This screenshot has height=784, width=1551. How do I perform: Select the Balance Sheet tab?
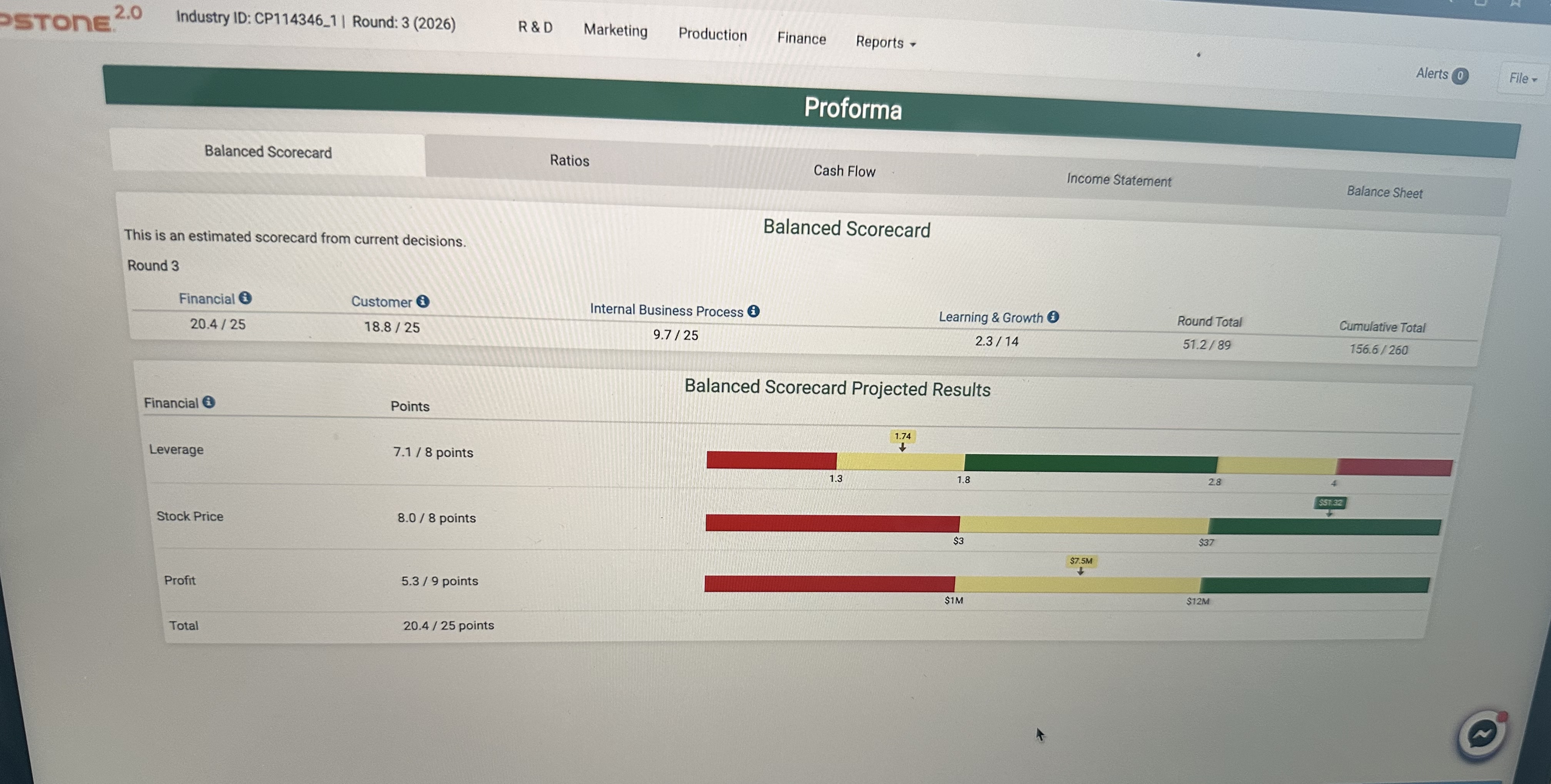point(1384,192)
